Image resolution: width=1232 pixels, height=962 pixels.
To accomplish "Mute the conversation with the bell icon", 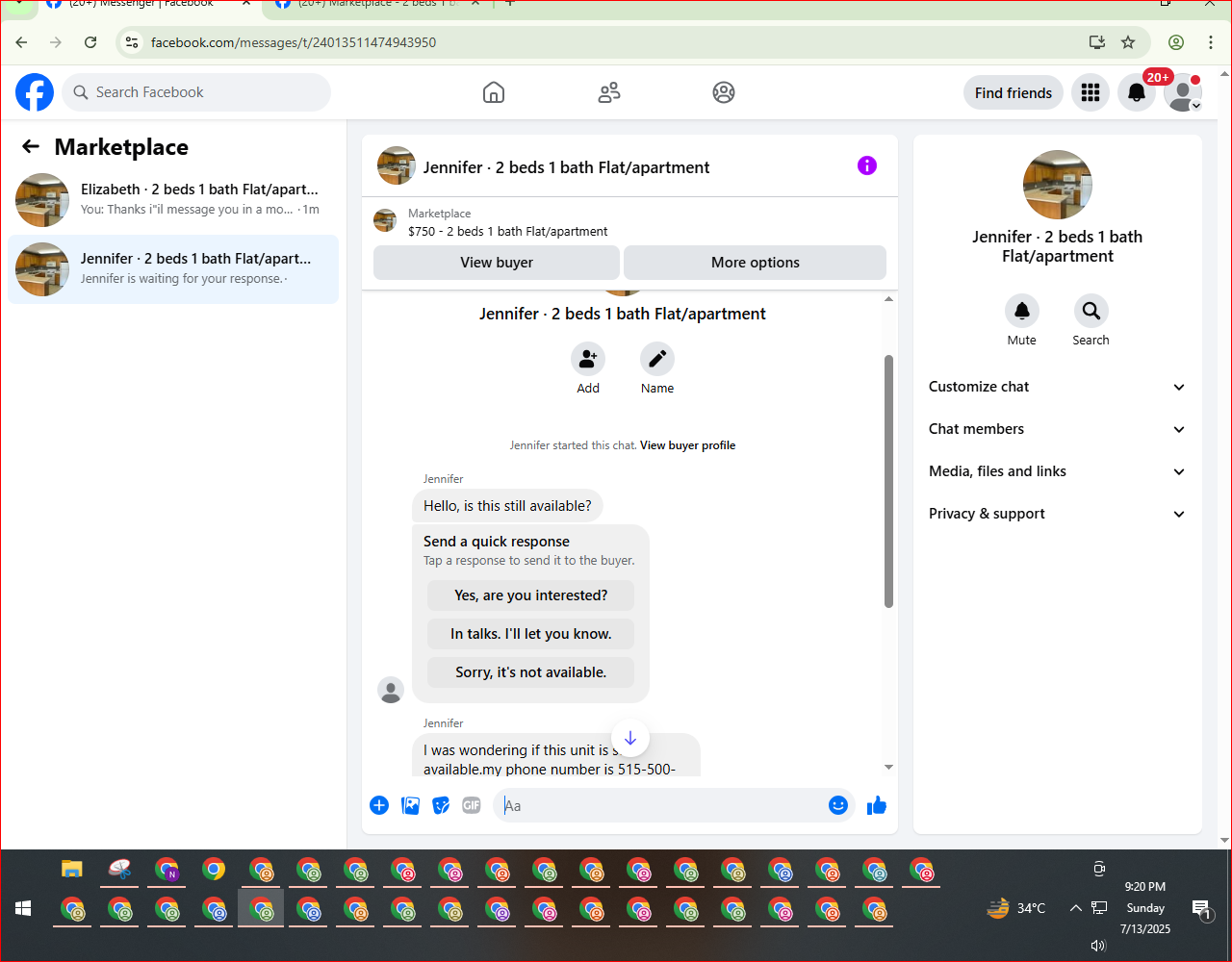I will coord(1022,311).
